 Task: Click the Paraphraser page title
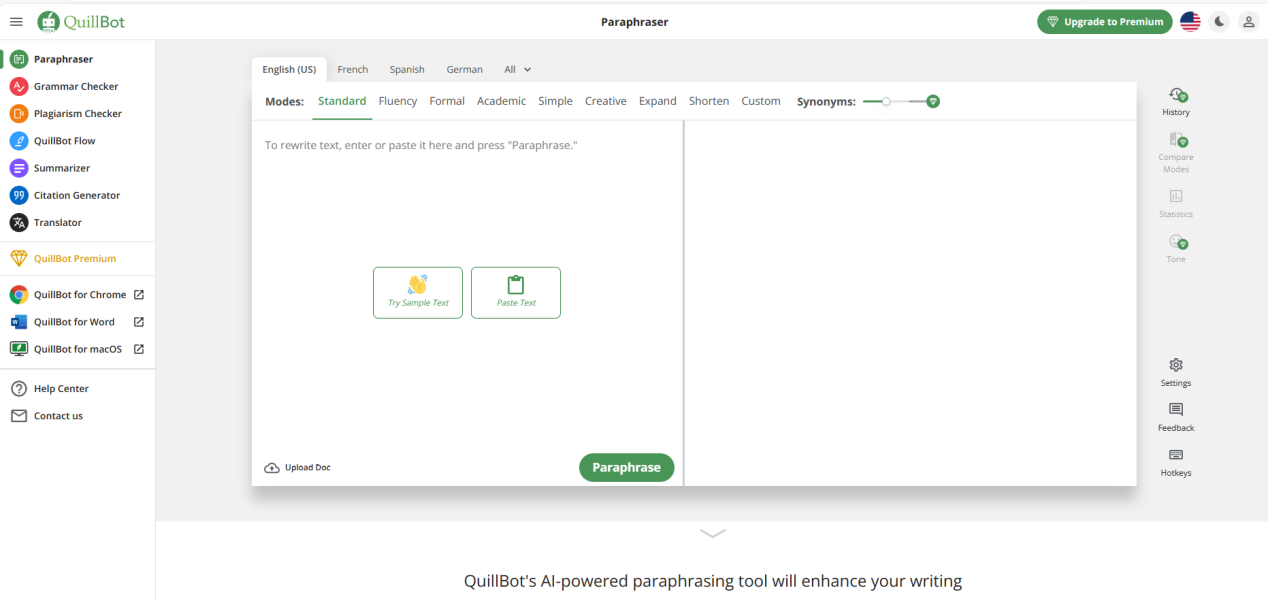point(635,21)
